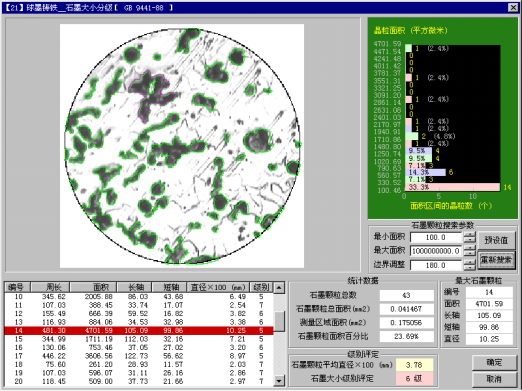Confirm with the 确定 button
Image resolution: width=522 pixels, height=391 pixels.
[494, 362]
